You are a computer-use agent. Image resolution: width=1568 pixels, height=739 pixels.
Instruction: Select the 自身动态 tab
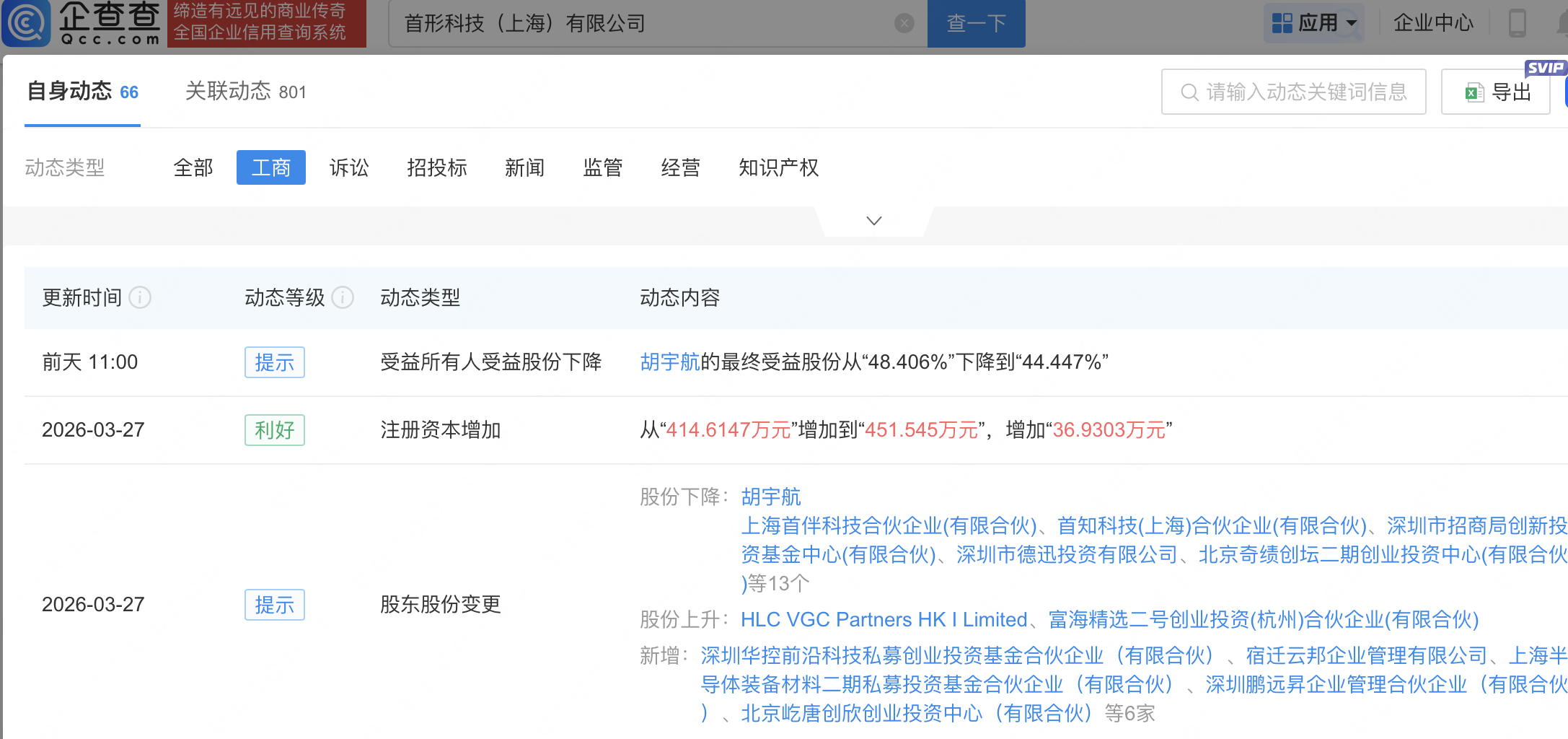coord(82,92)
